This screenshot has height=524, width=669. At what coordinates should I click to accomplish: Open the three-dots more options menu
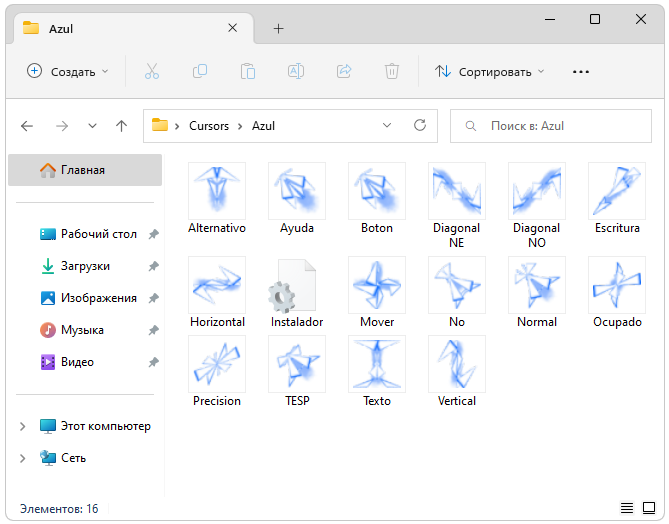tap(581, 71)
